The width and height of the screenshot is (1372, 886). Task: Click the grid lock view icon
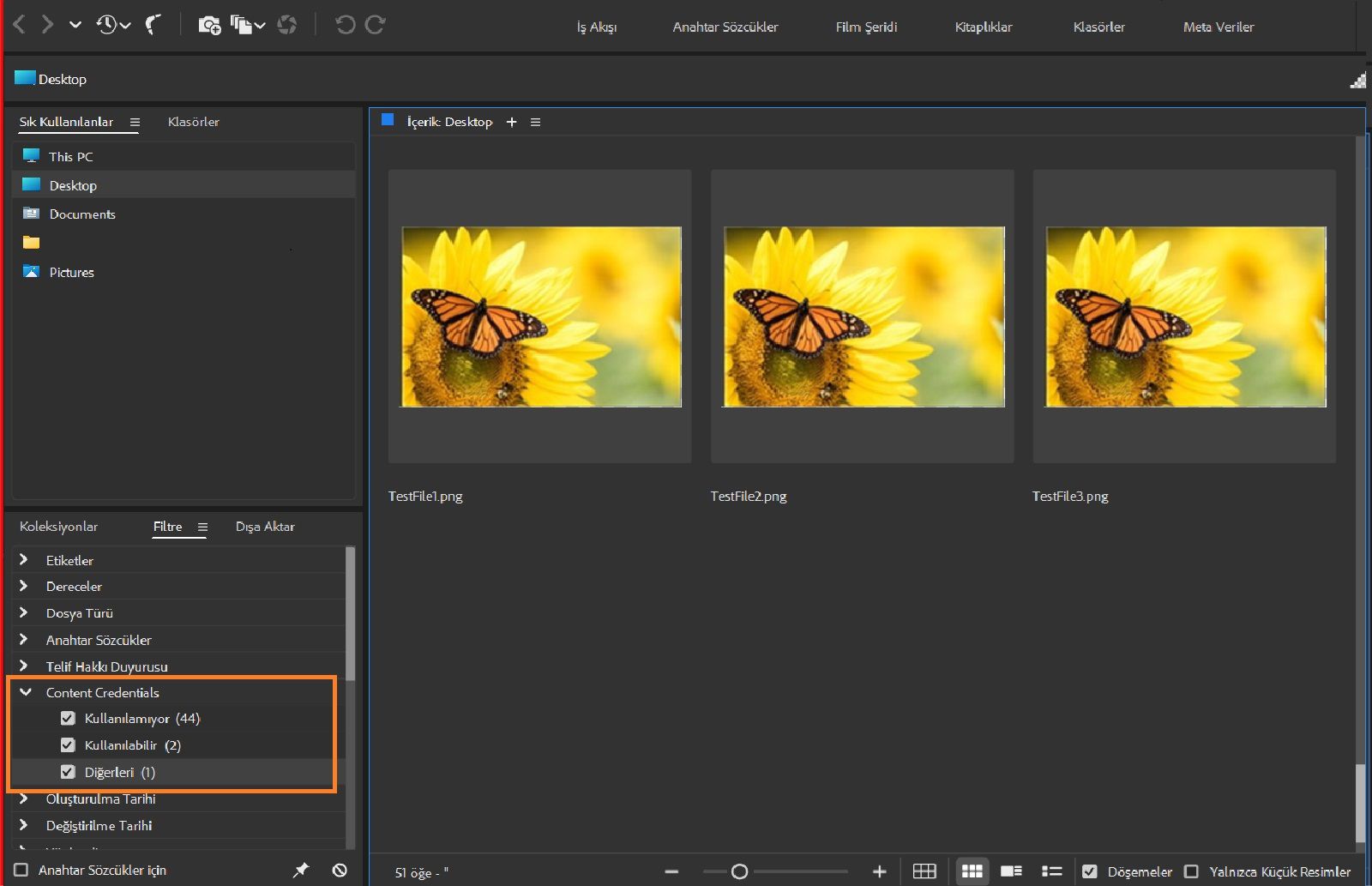coord(924,871)
